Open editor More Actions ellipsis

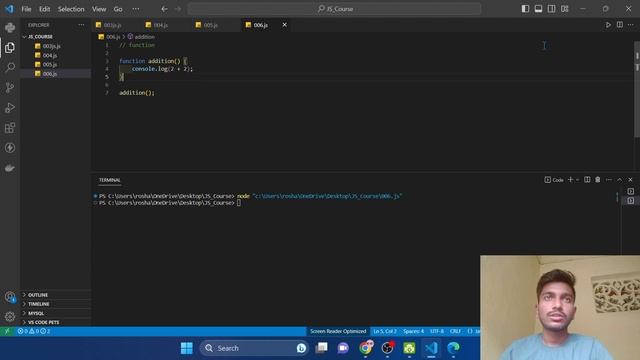631,25
